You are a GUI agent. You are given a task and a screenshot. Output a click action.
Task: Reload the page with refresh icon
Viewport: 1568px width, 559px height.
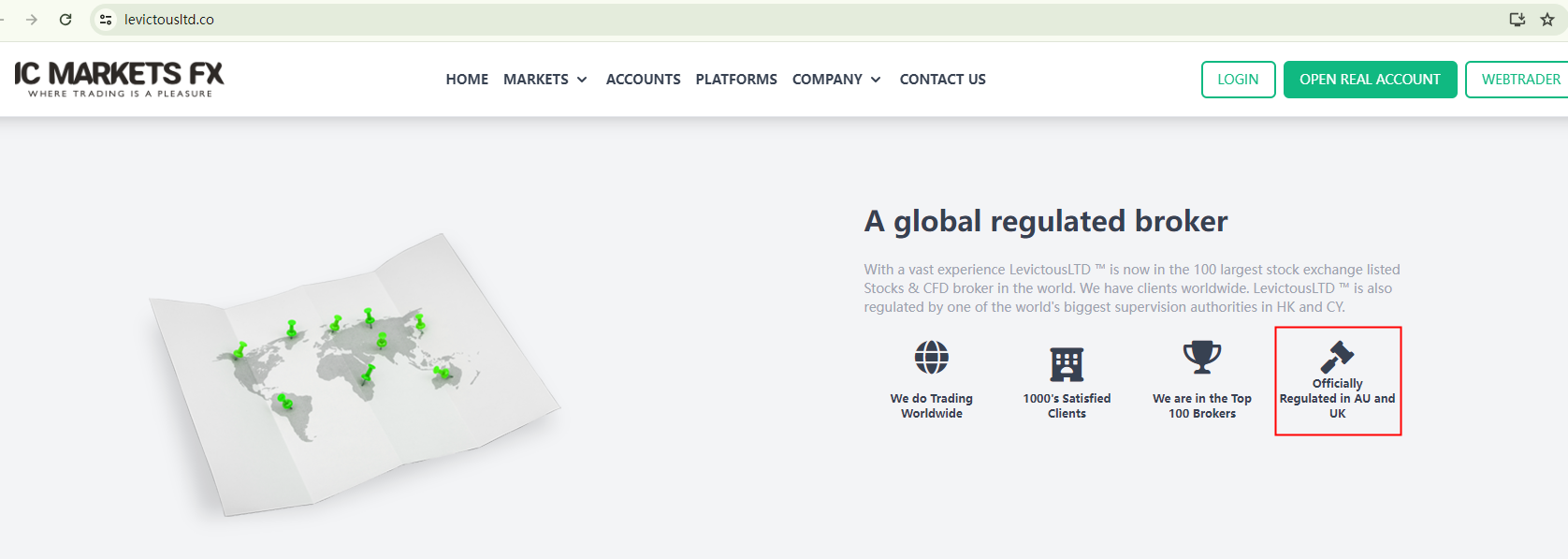pyautogui.click(x=65, y=20)
